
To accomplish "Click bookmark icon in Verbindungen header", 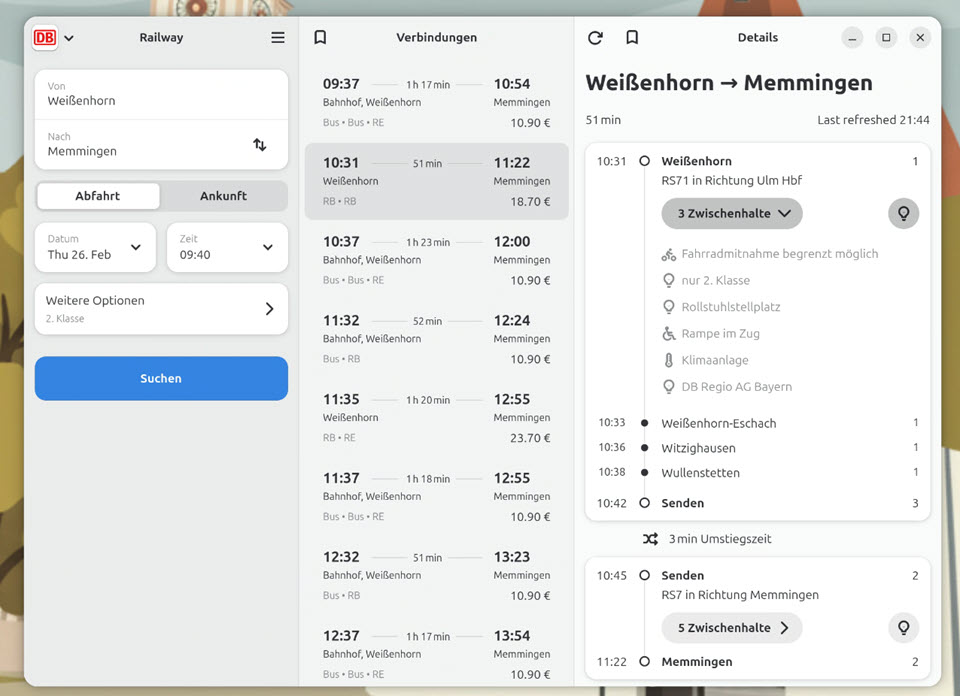I will (x=320, y=38).
